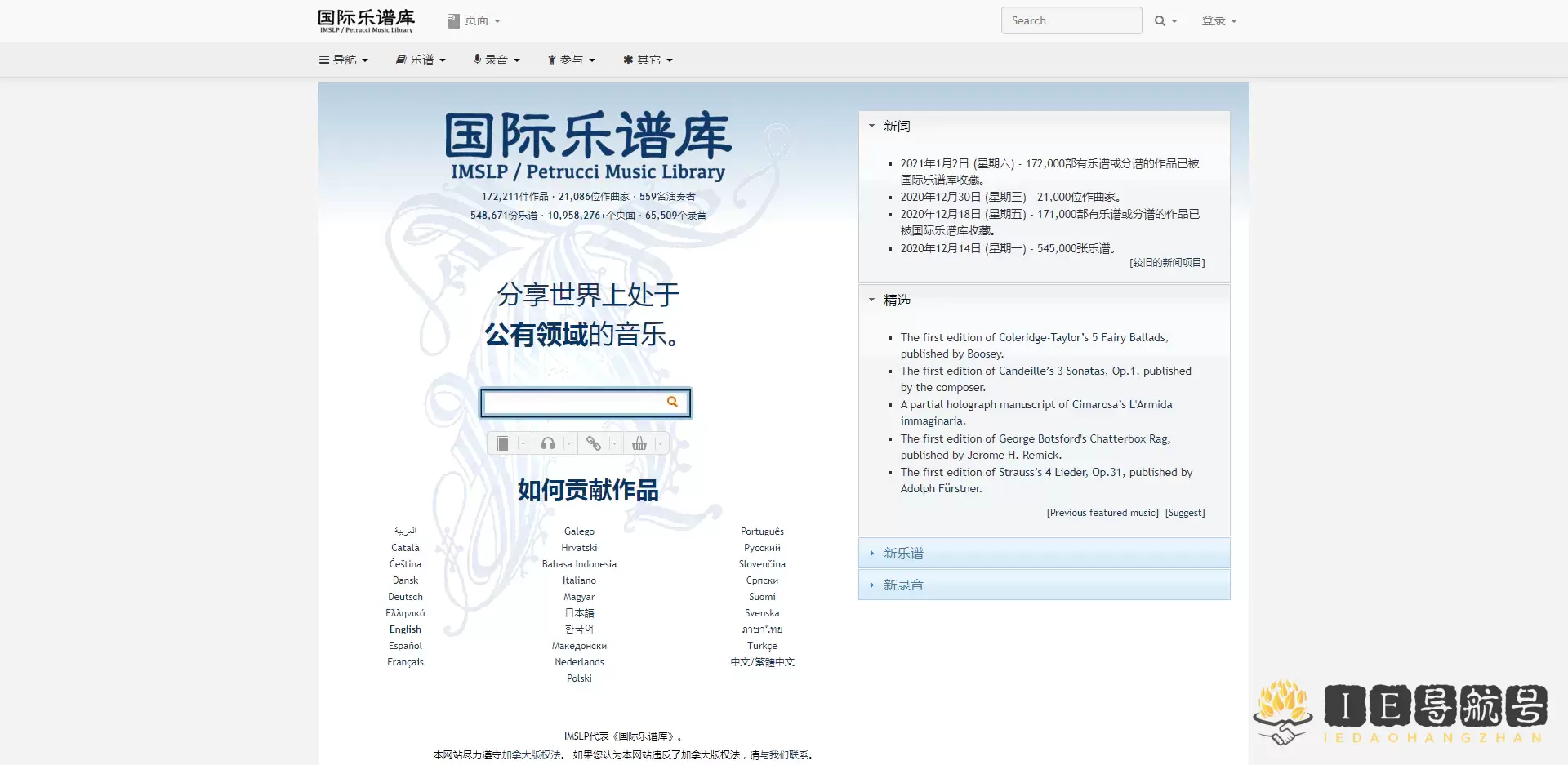
Task: Click inside the central music search input field
Action: (x=572, y=403)
